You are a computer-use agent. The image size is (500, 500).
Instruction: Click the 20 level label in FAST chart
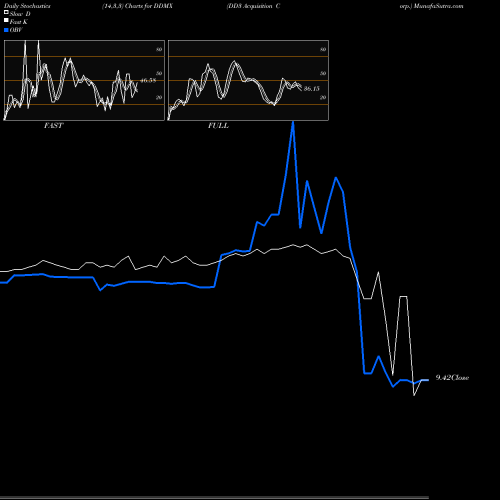(x=159, y=97)
